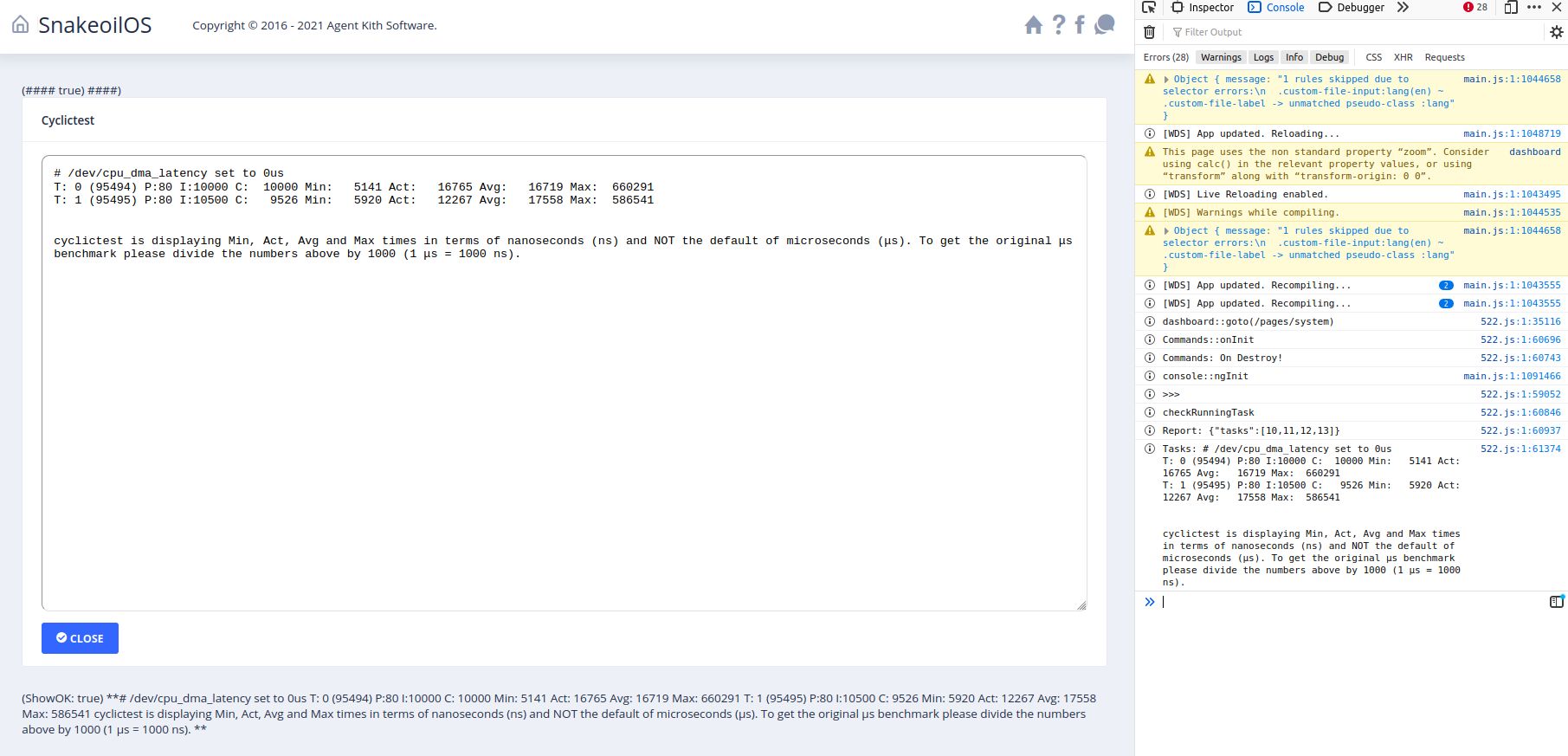This screenshot has width=1568, height=756.
Task: Open the dashboard source link
Action: (x=1534, y=152)
